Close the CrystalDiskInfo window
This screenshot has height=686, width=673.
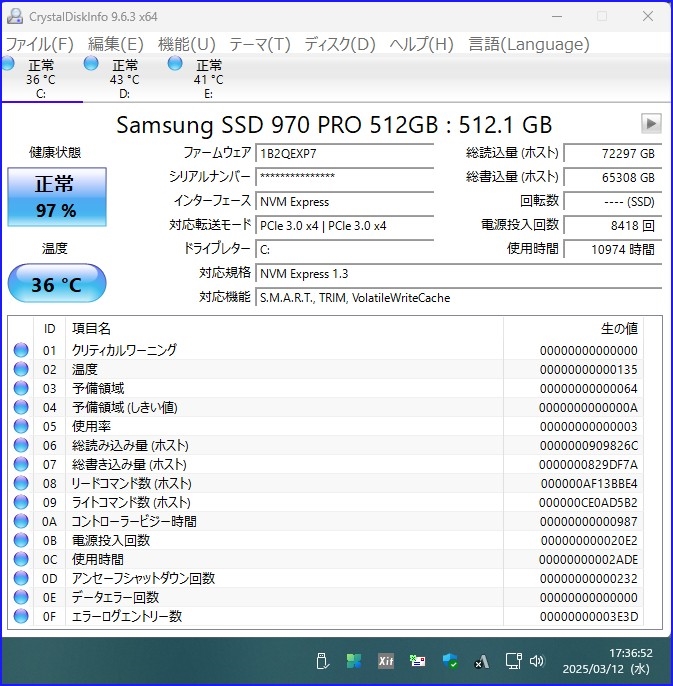[648, 16]
